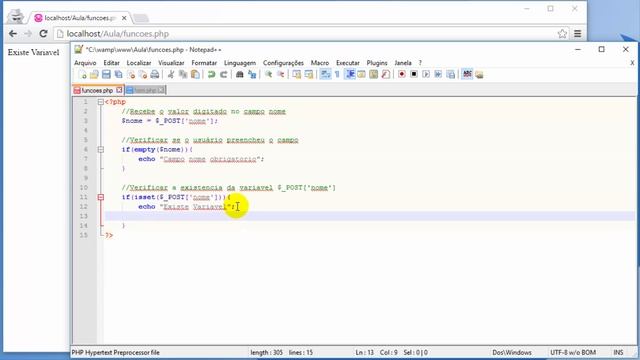
Task: Open the Editar menu
Action: (111, 63)
